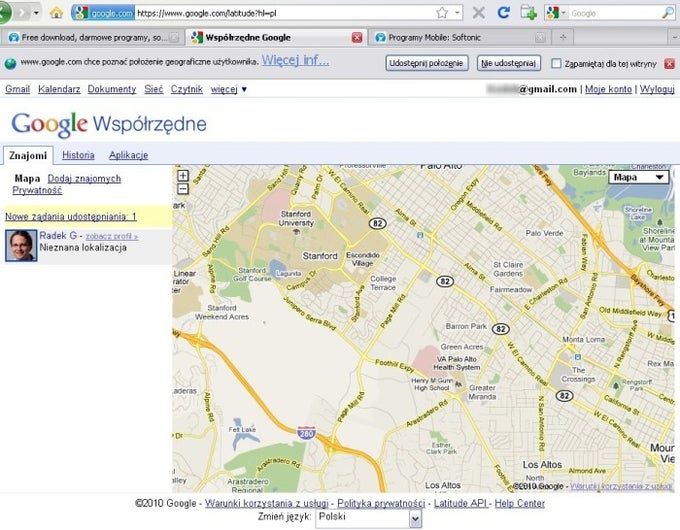Dismiss the geolocation notification bar
This screenshot has height=530, width=680.
point(670,64)
